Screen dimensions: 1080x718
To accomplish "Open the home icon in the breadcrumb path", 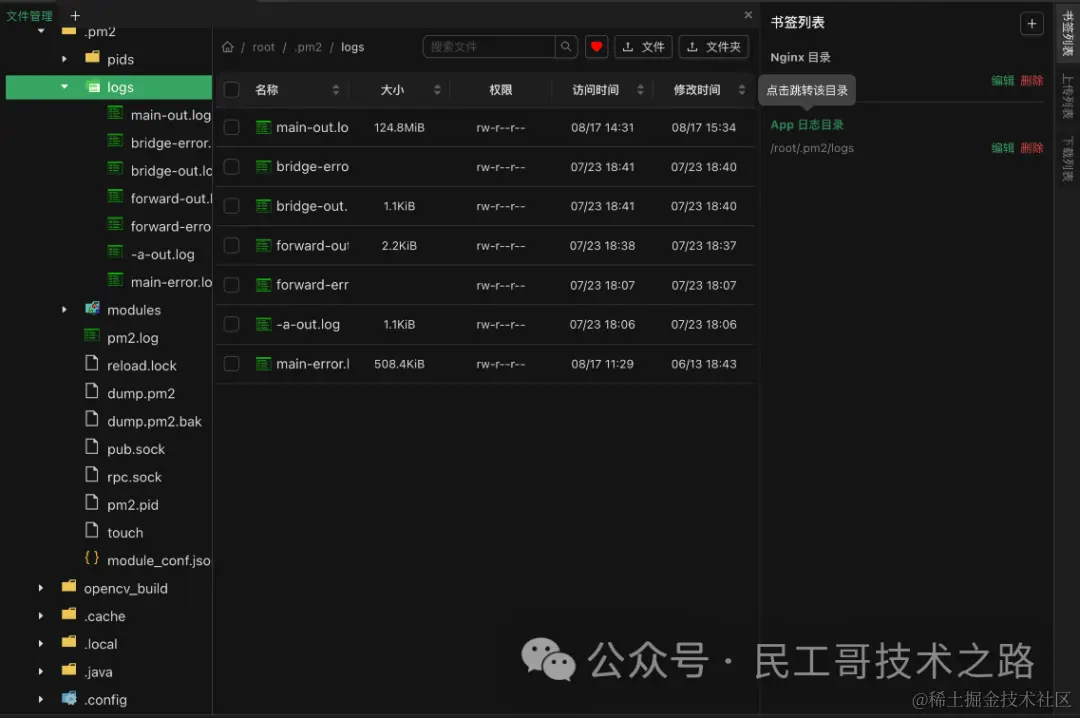I will tap(227, 46).
